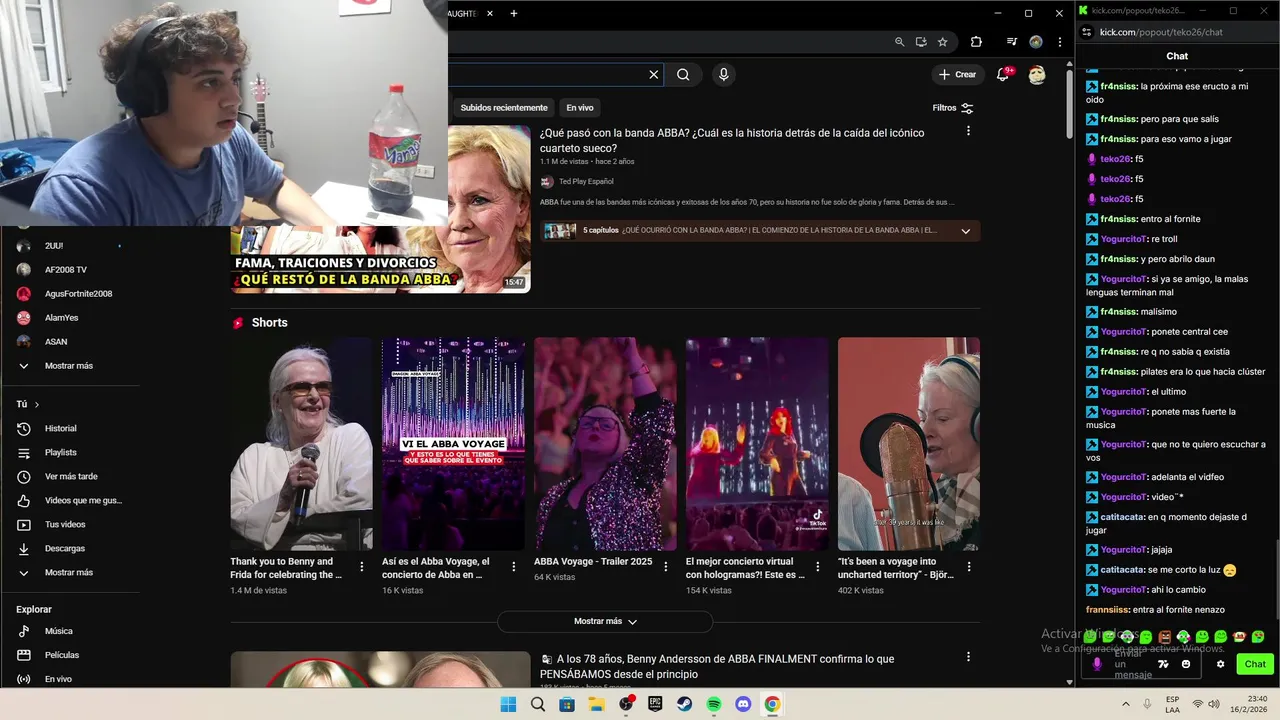Open the Ted Play Español channel link

[x=586, y=182]
